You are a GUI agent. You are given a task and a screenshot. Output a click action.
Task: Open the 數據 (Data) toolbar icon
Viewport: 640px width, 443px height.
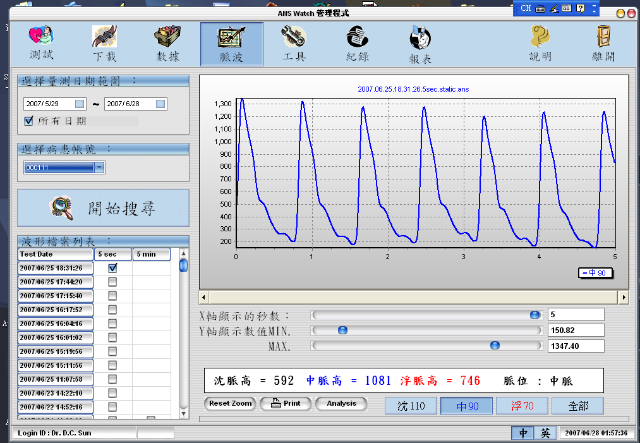168,43
